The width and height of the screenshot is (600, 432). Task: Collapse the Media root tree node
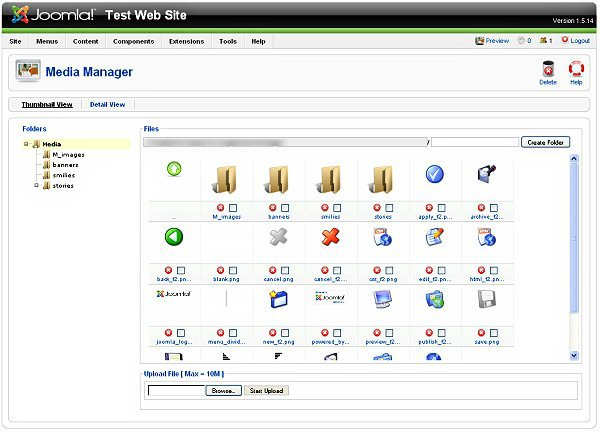click(26, 144)
